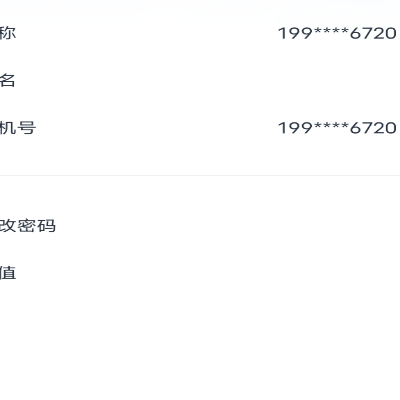Click the masked asterisks in phone value
The width and height of the screenshot is (400, 400).
(331, 126)
